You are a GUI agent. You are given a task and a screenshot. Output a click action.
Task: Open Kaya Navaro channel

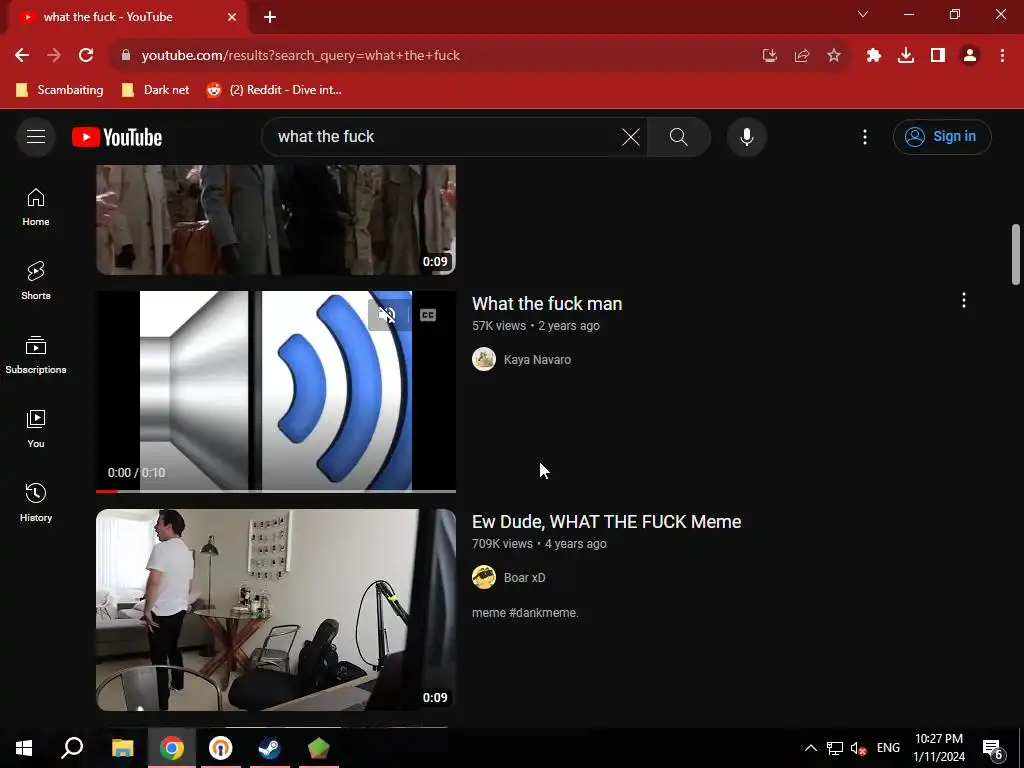(x=537, y=360)
